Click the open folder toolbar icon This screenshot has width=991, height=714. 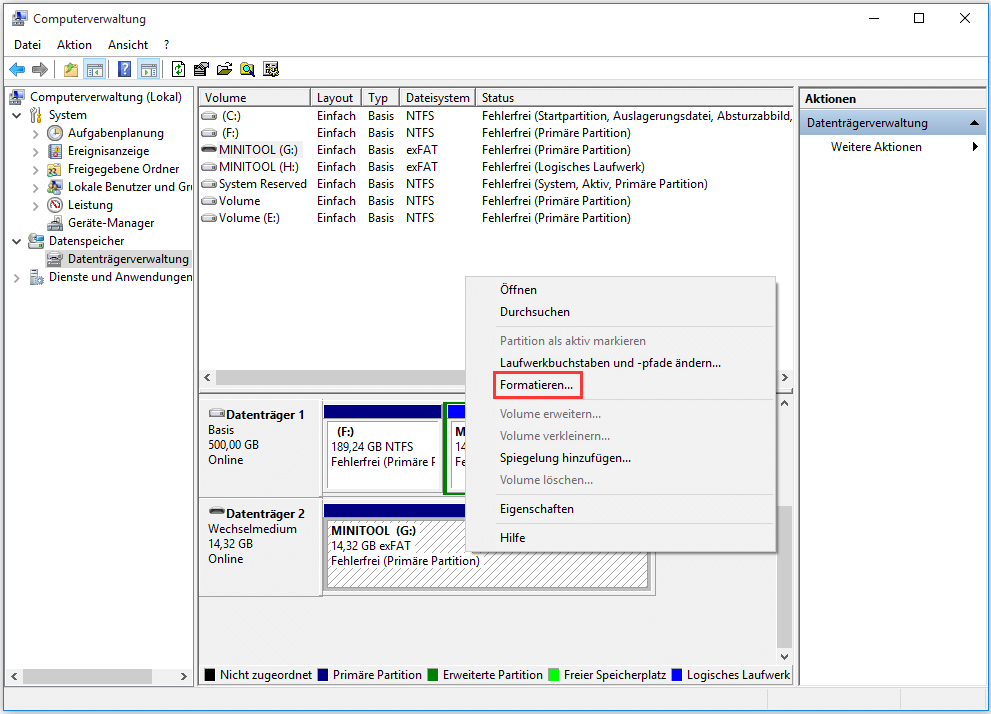click(x=224, y=70)
